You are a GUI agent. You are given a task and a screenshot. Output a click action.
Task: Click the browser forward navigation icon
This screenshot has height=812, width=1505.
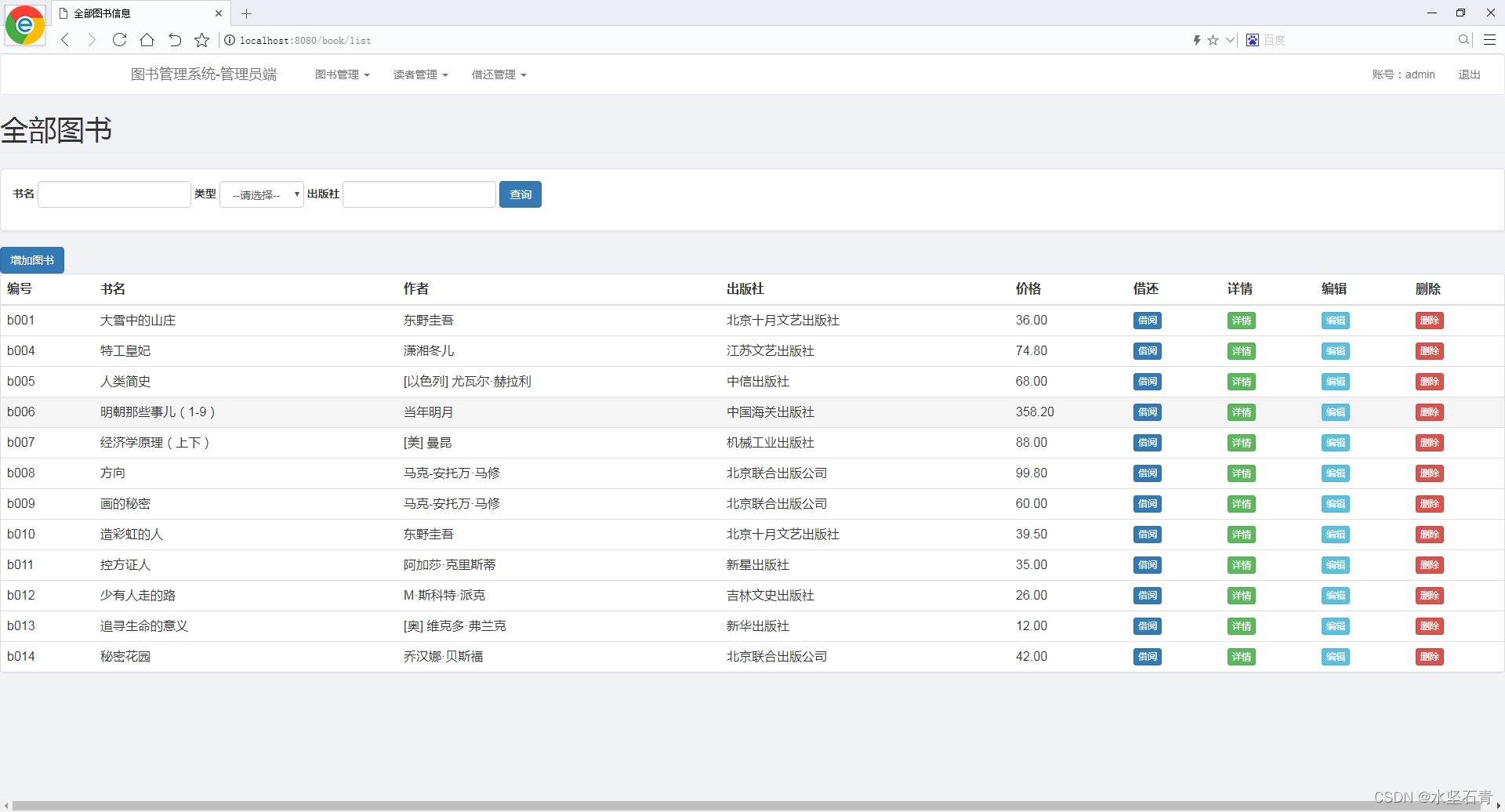(92, 40)
